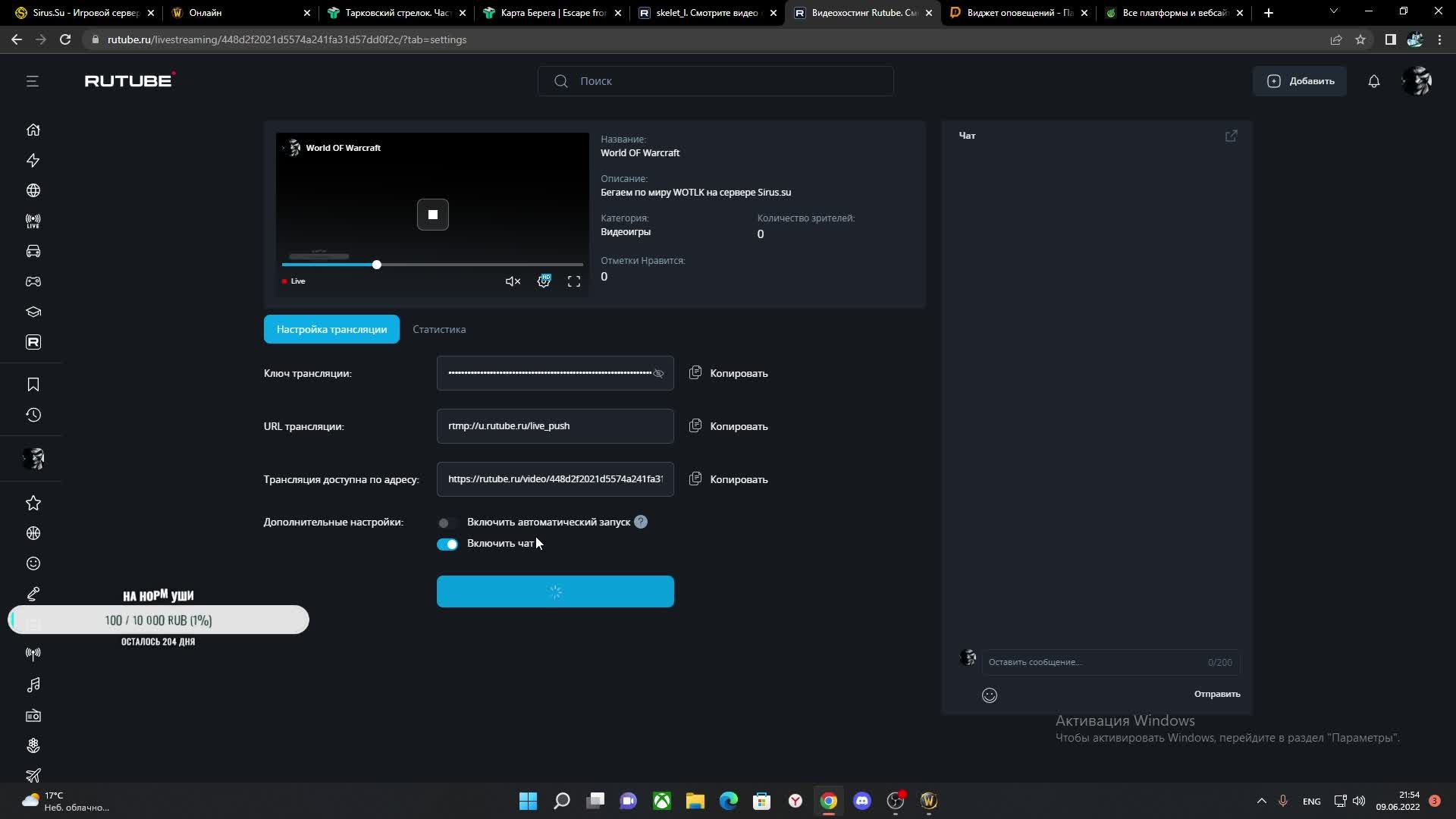The image size is (1456, 819).
Task: Open HD quality settings in player
Action: (x=544, y=281)
